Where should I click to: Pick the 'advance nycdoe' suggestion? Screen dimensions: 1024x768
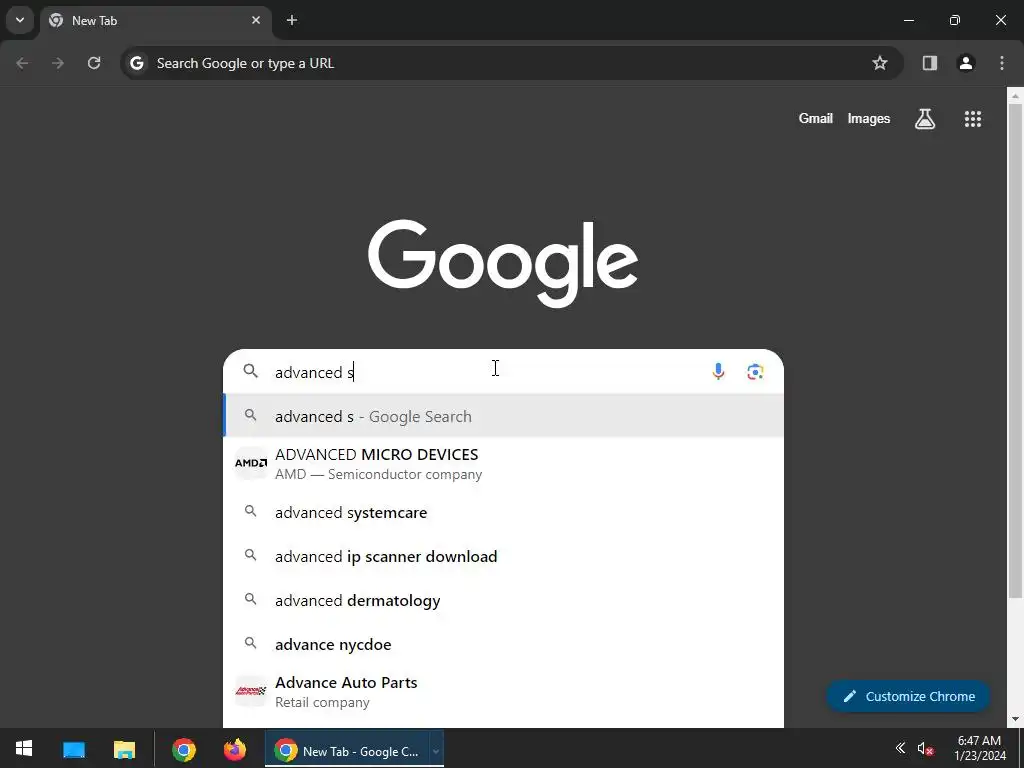coord(504,644)
